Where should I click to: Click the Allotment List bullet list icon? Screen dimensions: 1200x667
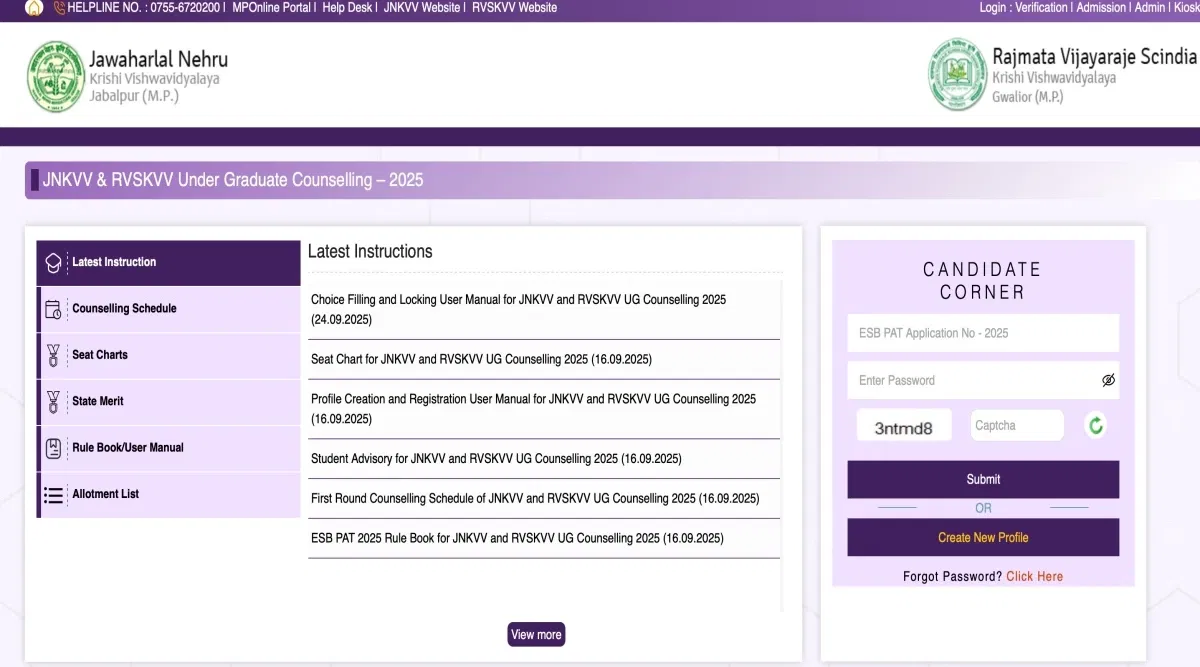54,494
